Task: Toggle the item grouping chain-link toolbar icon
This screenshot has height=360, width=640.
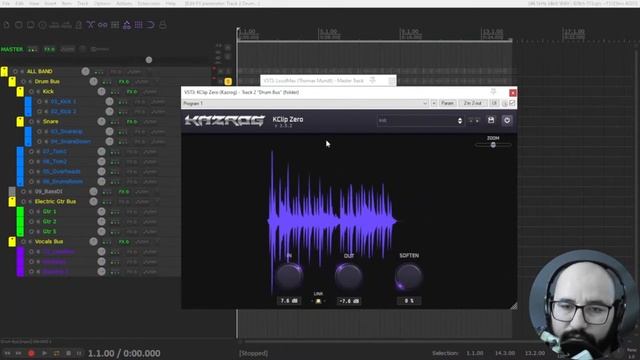Action: 102,25
